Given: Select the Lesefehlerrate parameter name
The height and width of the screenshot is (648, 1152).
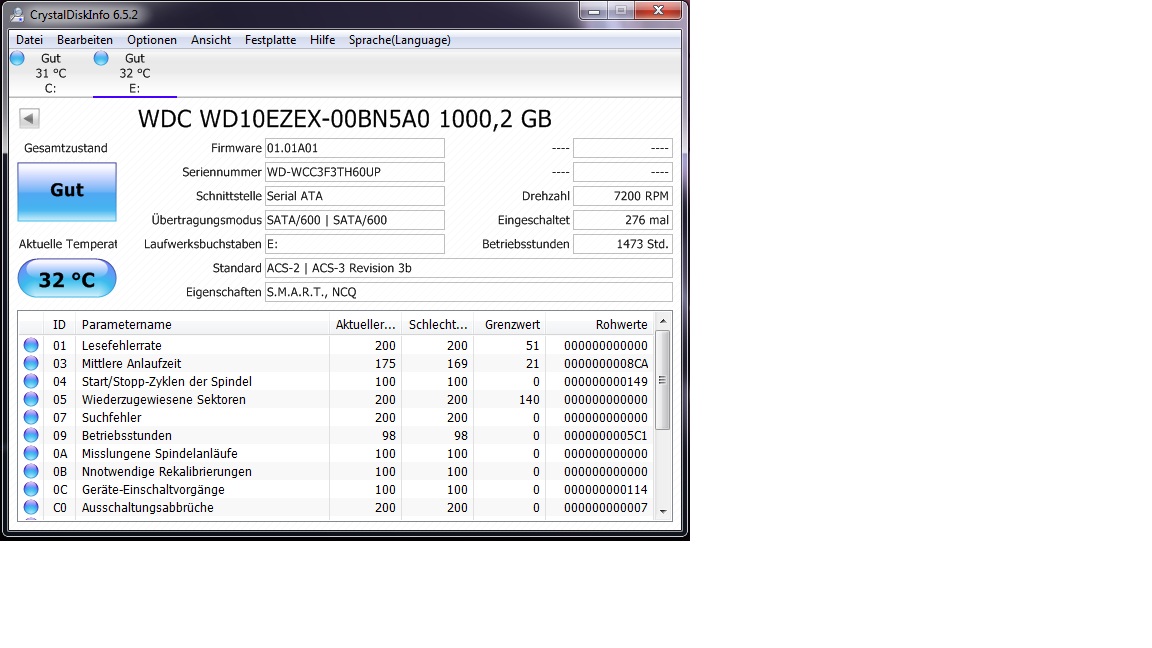Looking at the screenshot, I should click(121, 345).
